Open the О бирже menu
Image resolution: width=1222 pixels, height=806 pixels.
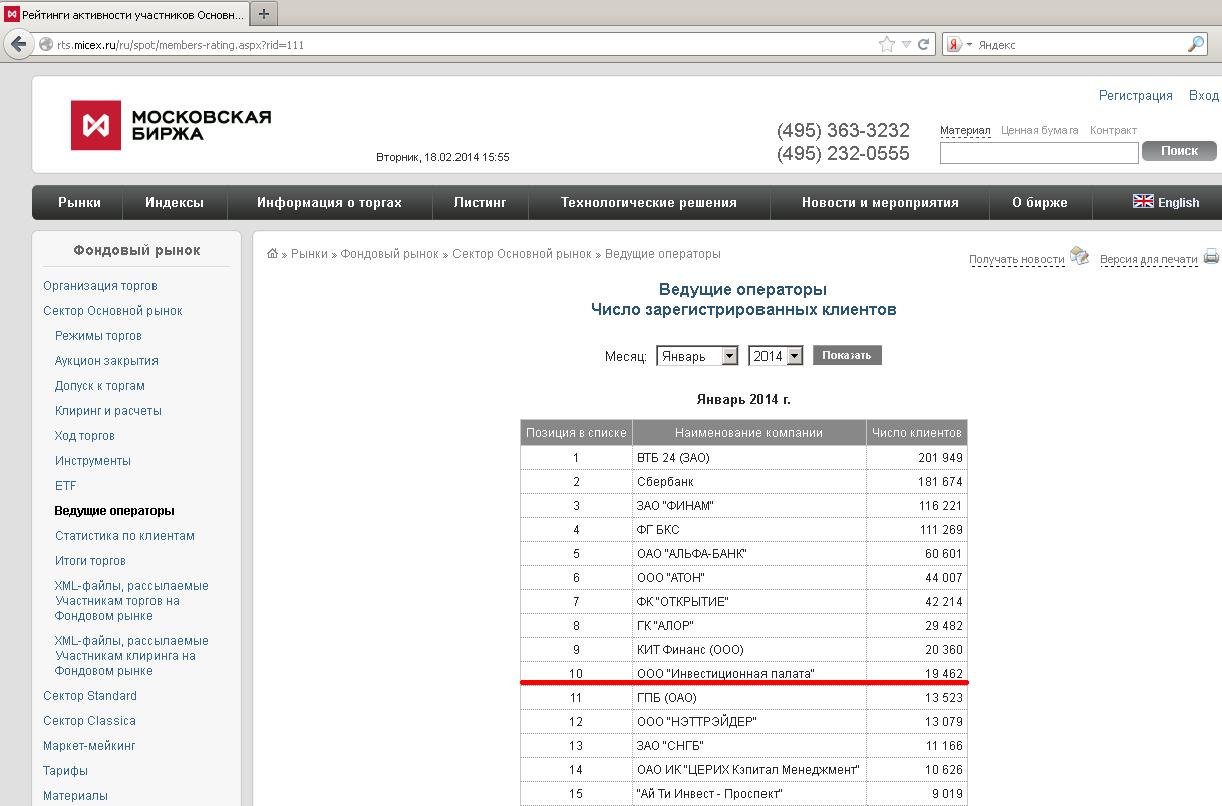(1040, 202)
